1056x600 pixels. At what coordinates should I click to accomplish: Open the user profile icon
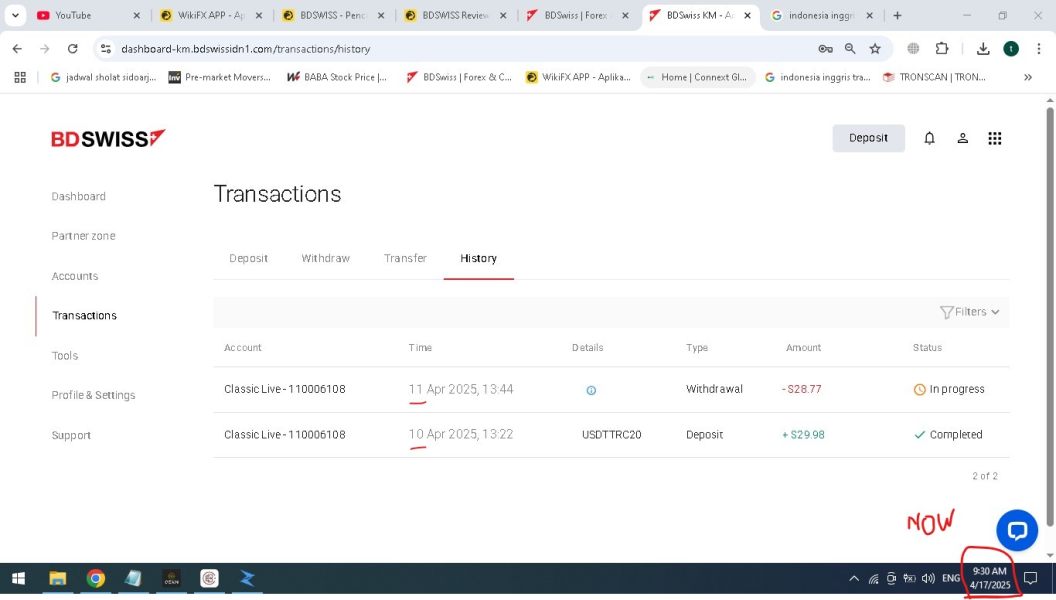[x=962, y=138]
